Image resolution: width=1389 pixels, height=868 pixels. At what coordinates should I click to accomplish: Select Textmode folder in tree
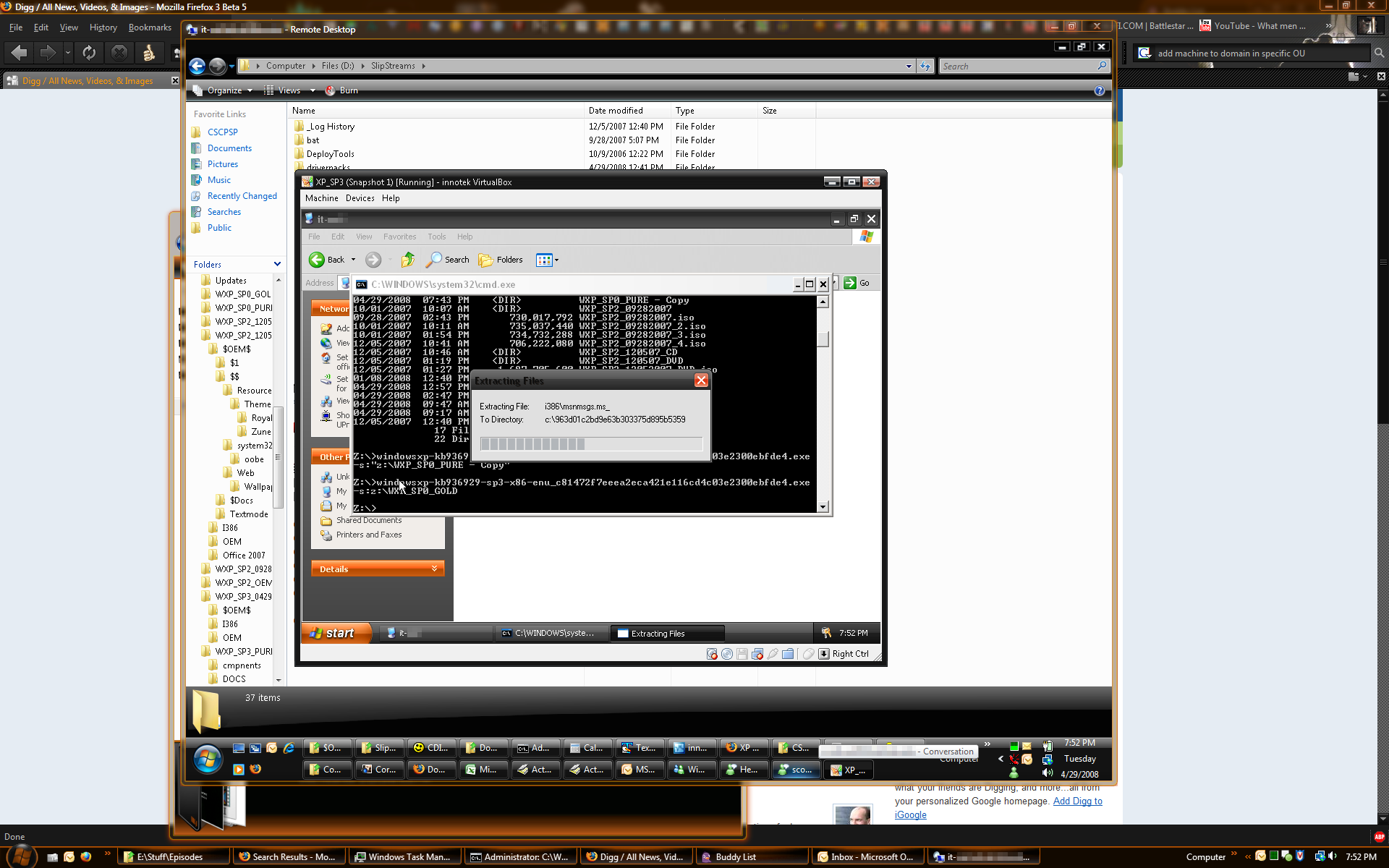(x=248, y=514)
